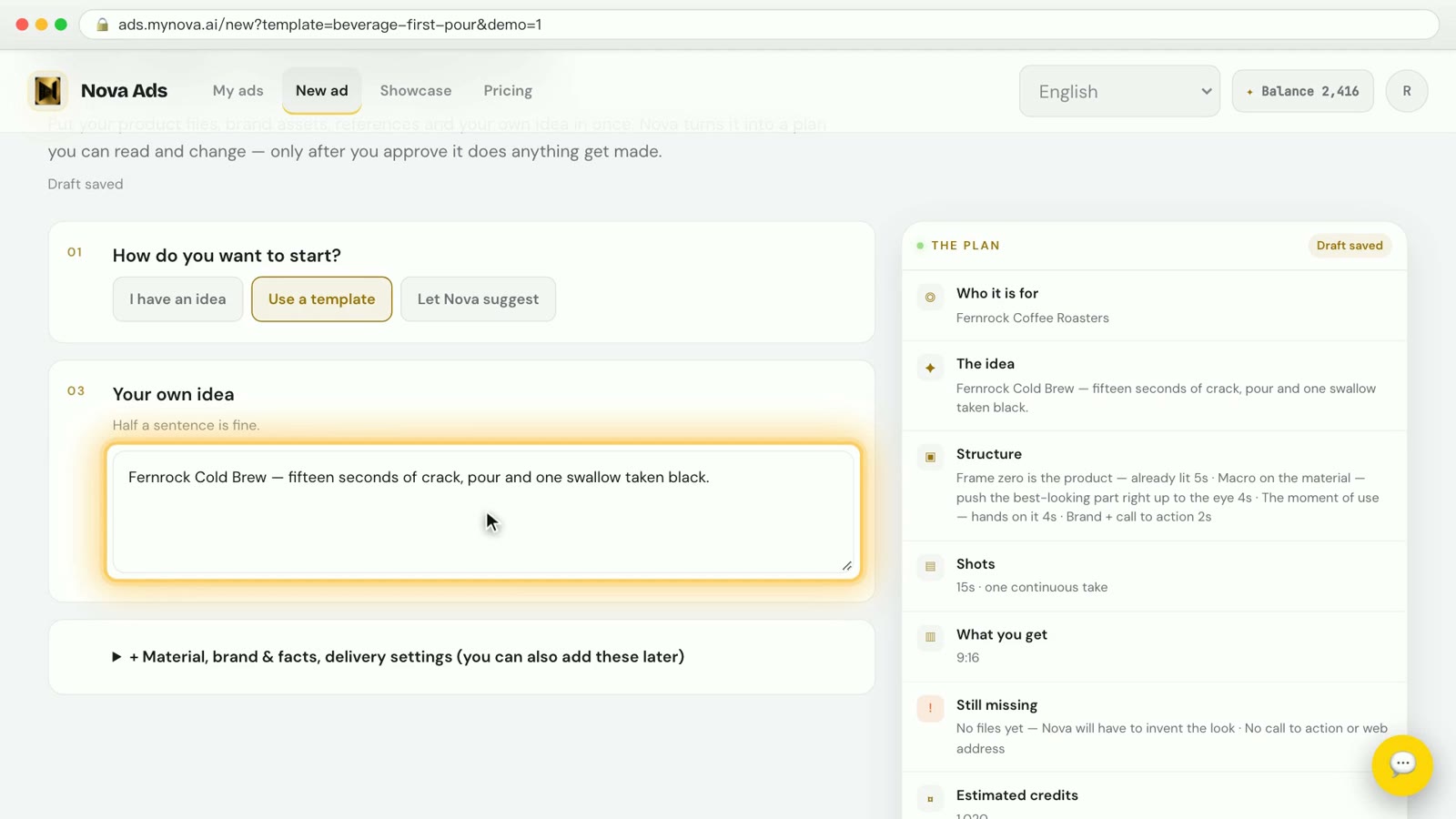Click the 'Draft saved' status under intro
Screen dimensions: 1456x819
86,184
